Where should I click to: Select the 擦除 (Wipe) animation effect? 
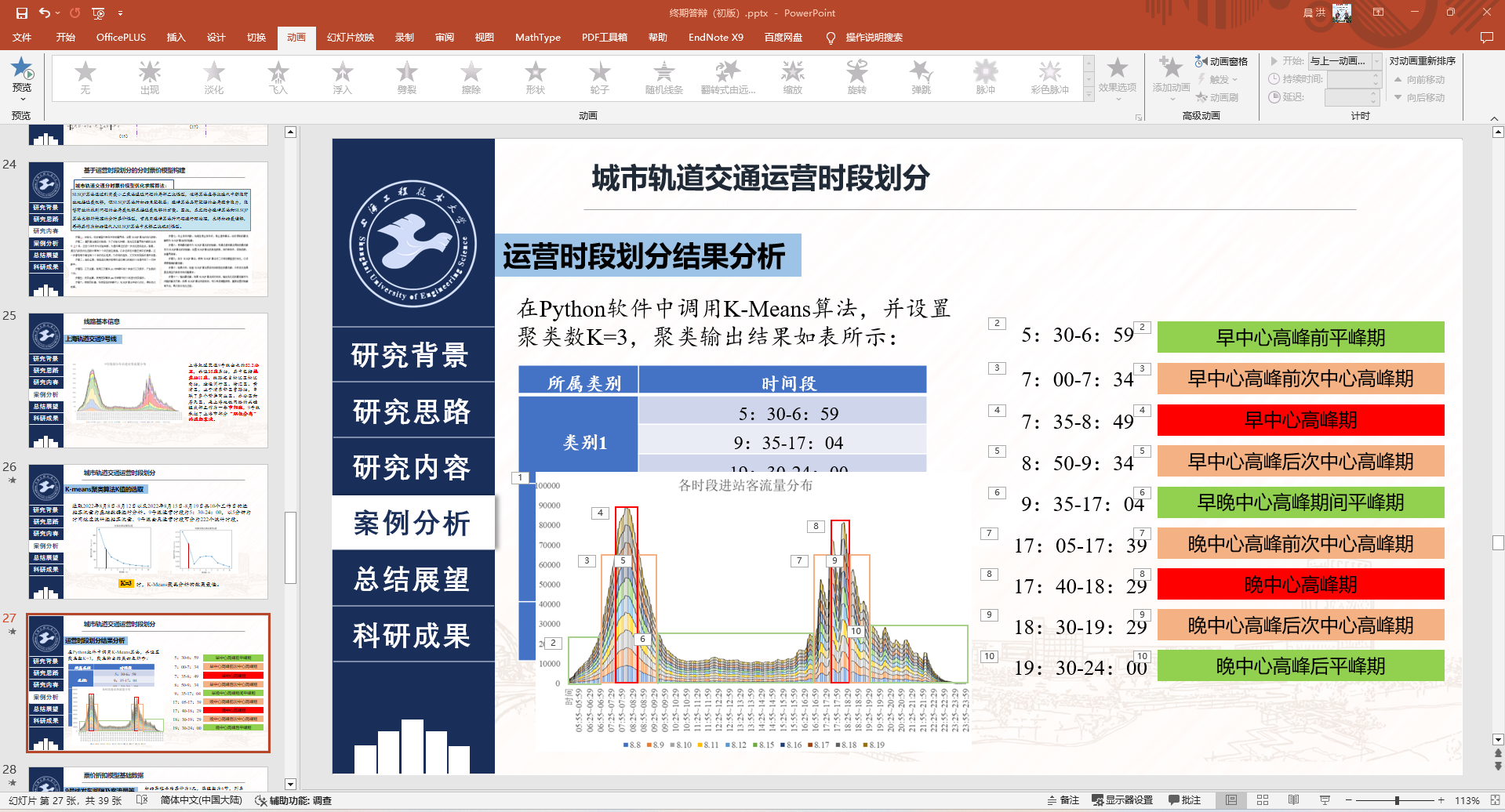[x=471, y=78]
